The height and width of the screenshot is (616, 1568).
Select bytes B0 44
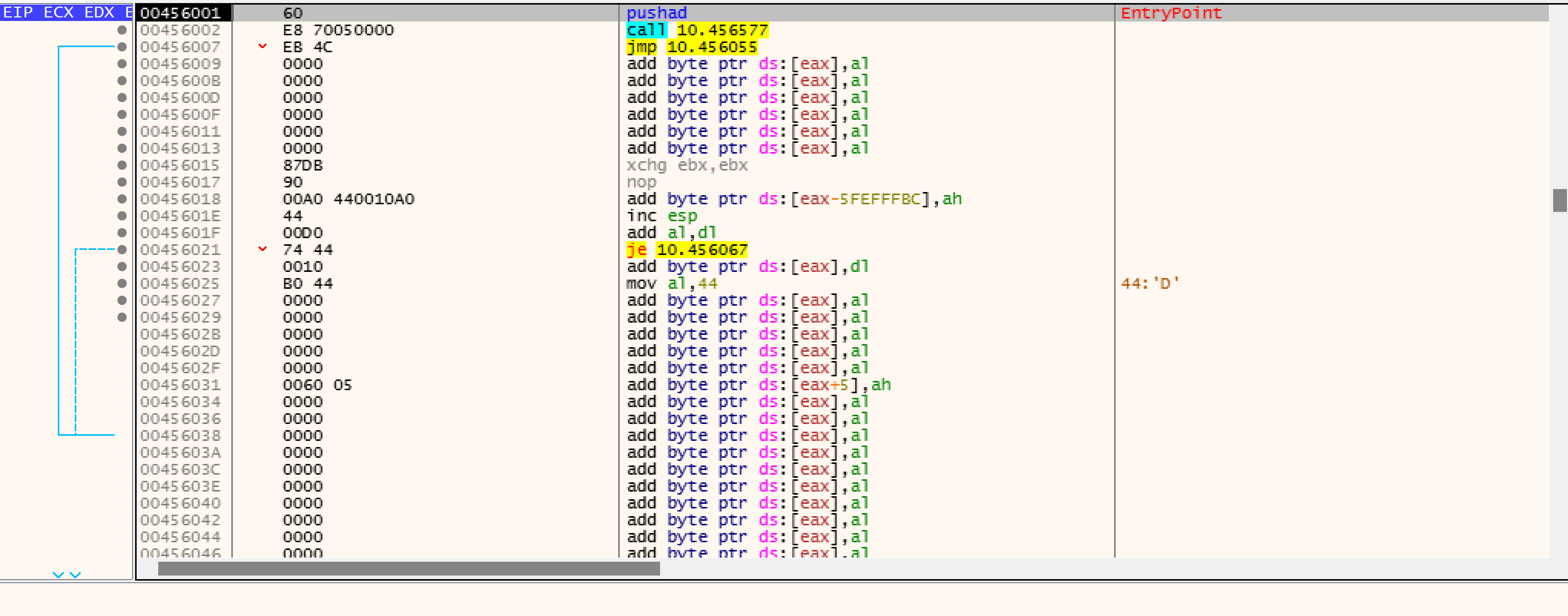pyautogui.click(x=308, y=283)
